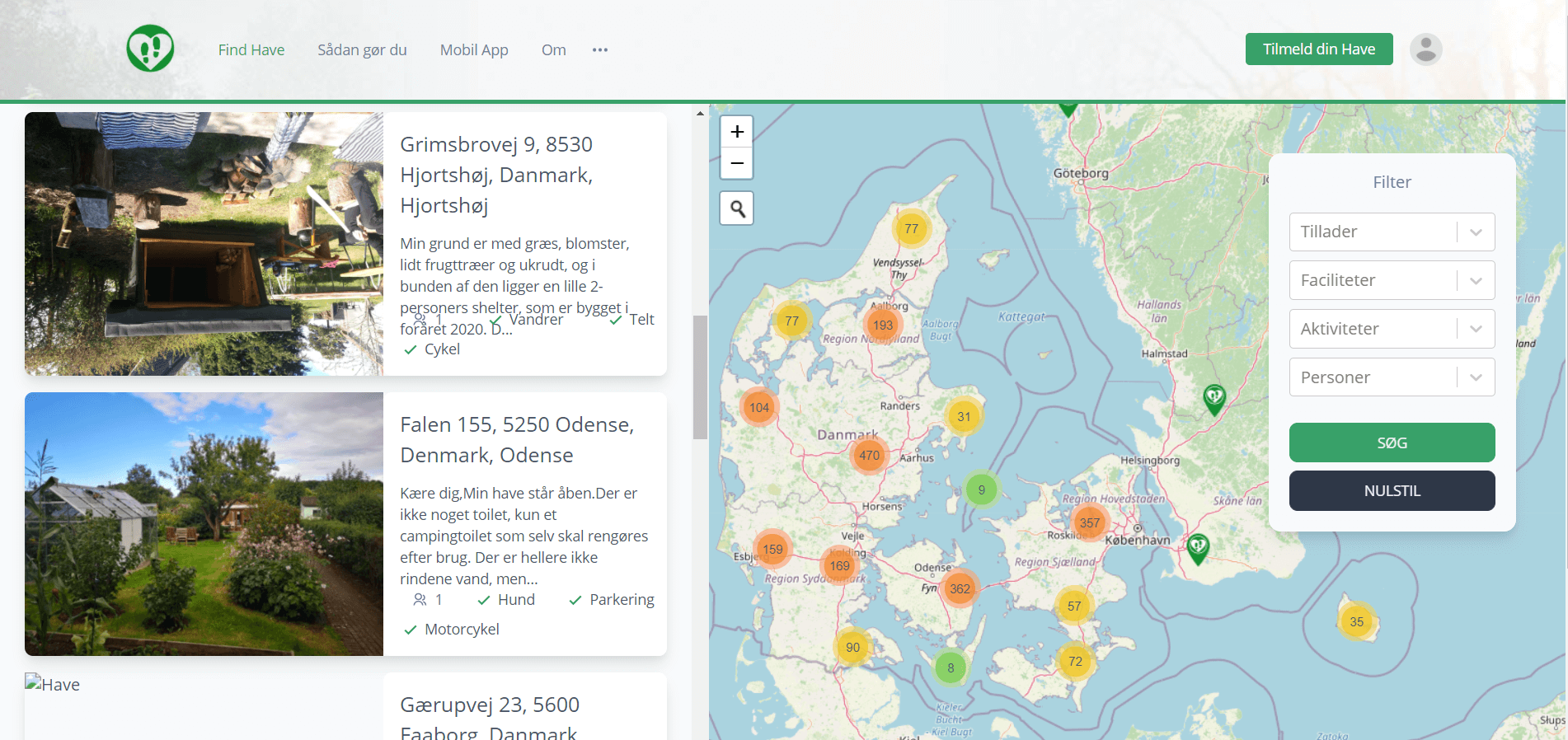The height and width of the screenshot is (740, 1568).
Task: Click the Parkering tag on Odense listing
Action: coord(612,600)
